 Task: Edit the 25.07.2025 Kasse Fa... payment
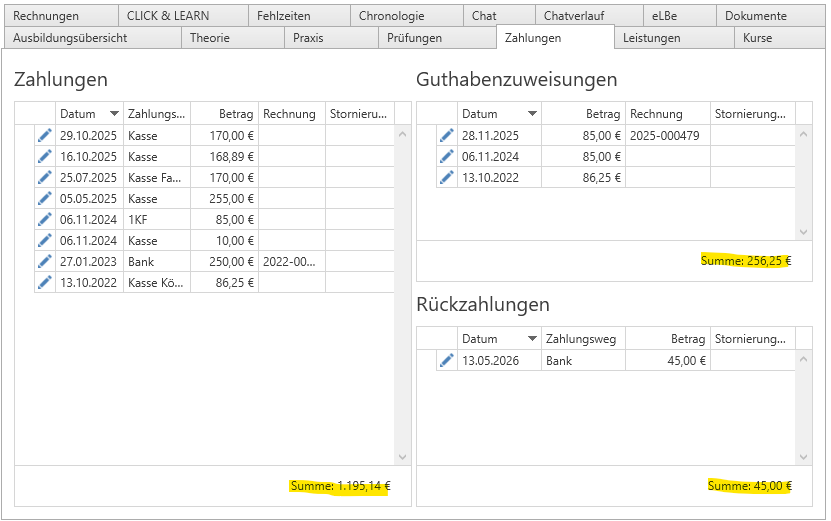(45, 178)
